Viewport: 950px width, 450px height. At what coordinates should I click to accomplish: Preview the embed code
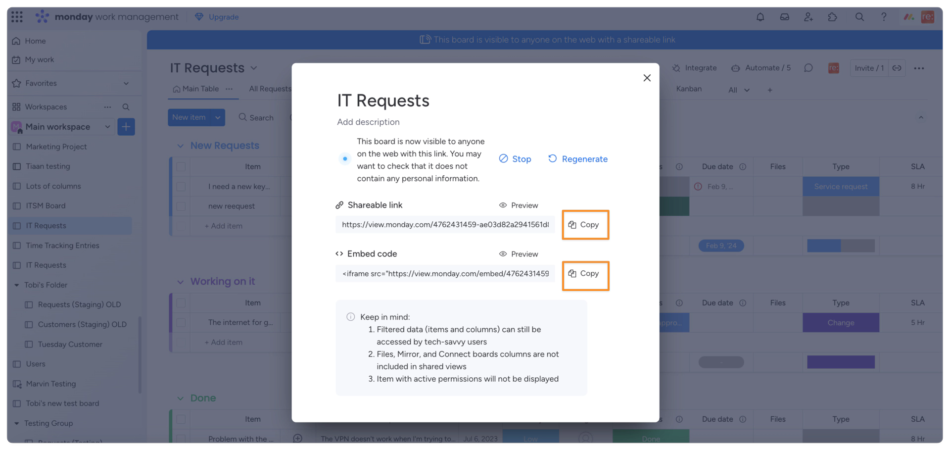[518, 254]
